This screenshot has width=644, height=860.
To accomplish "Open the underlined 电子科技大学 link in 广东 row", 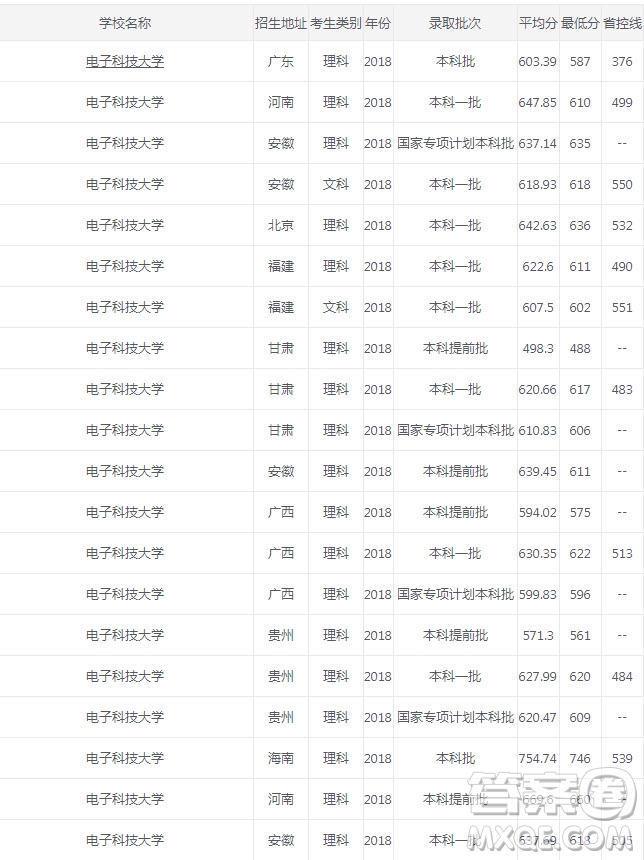I will 125,61.
